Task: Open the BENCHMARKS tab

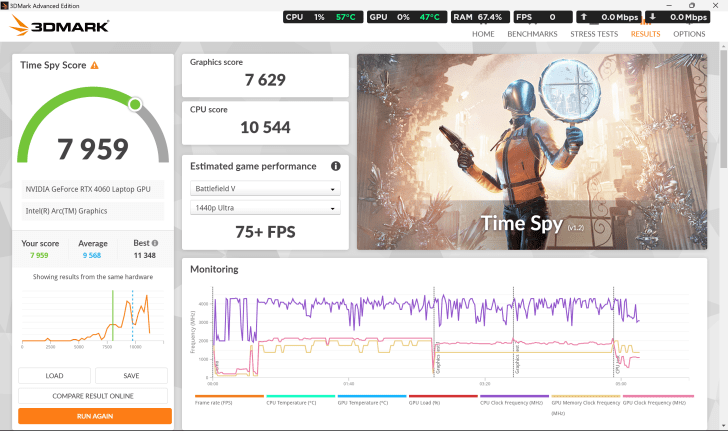Action: [532, 34]
